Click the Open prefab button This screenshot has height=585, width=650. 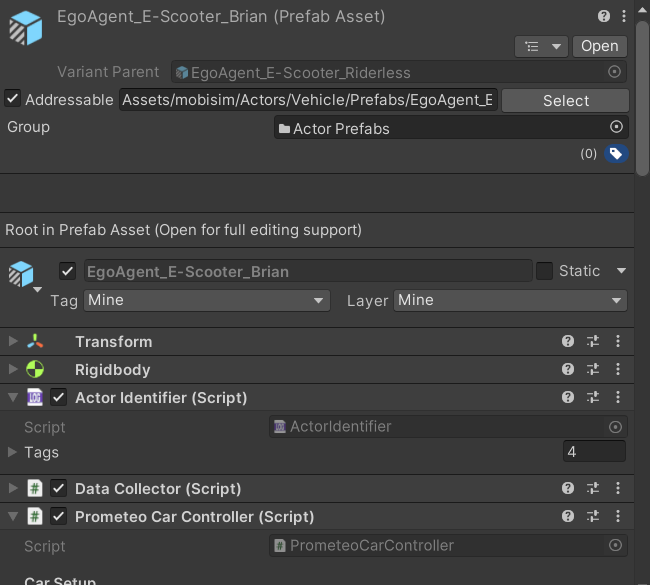tap(599, 46)
